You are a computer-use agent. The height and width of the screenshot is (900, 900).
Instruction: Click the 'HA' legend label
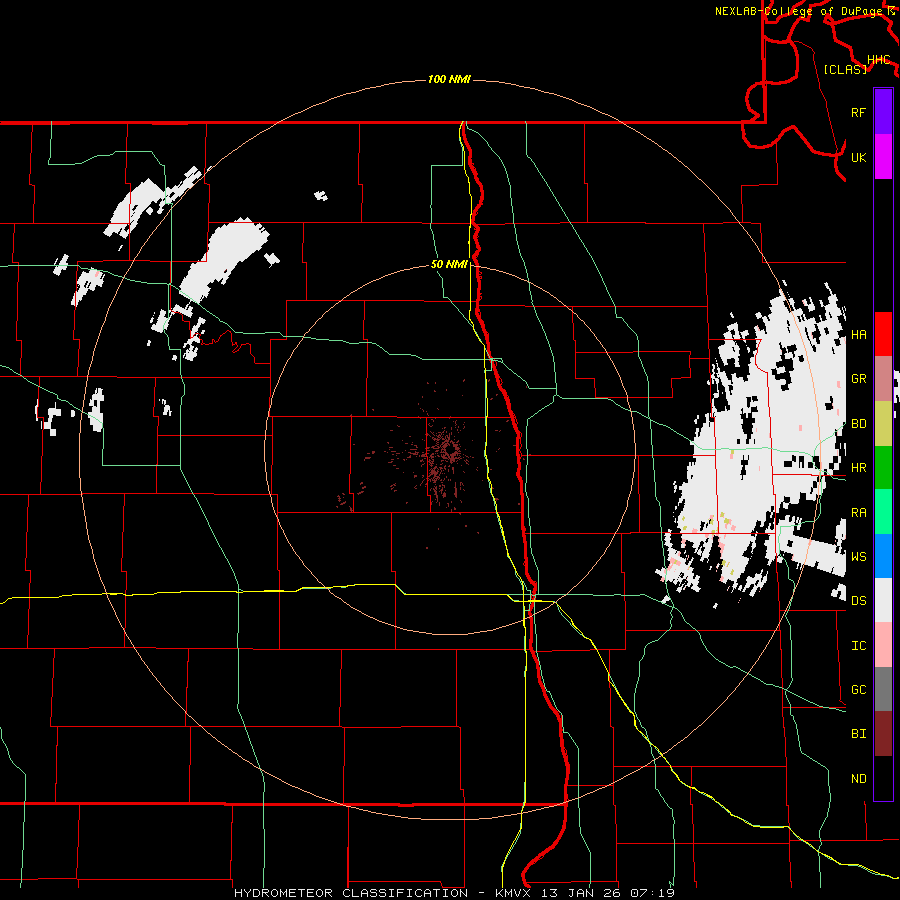pyautogui.click(x=858, y=335)
